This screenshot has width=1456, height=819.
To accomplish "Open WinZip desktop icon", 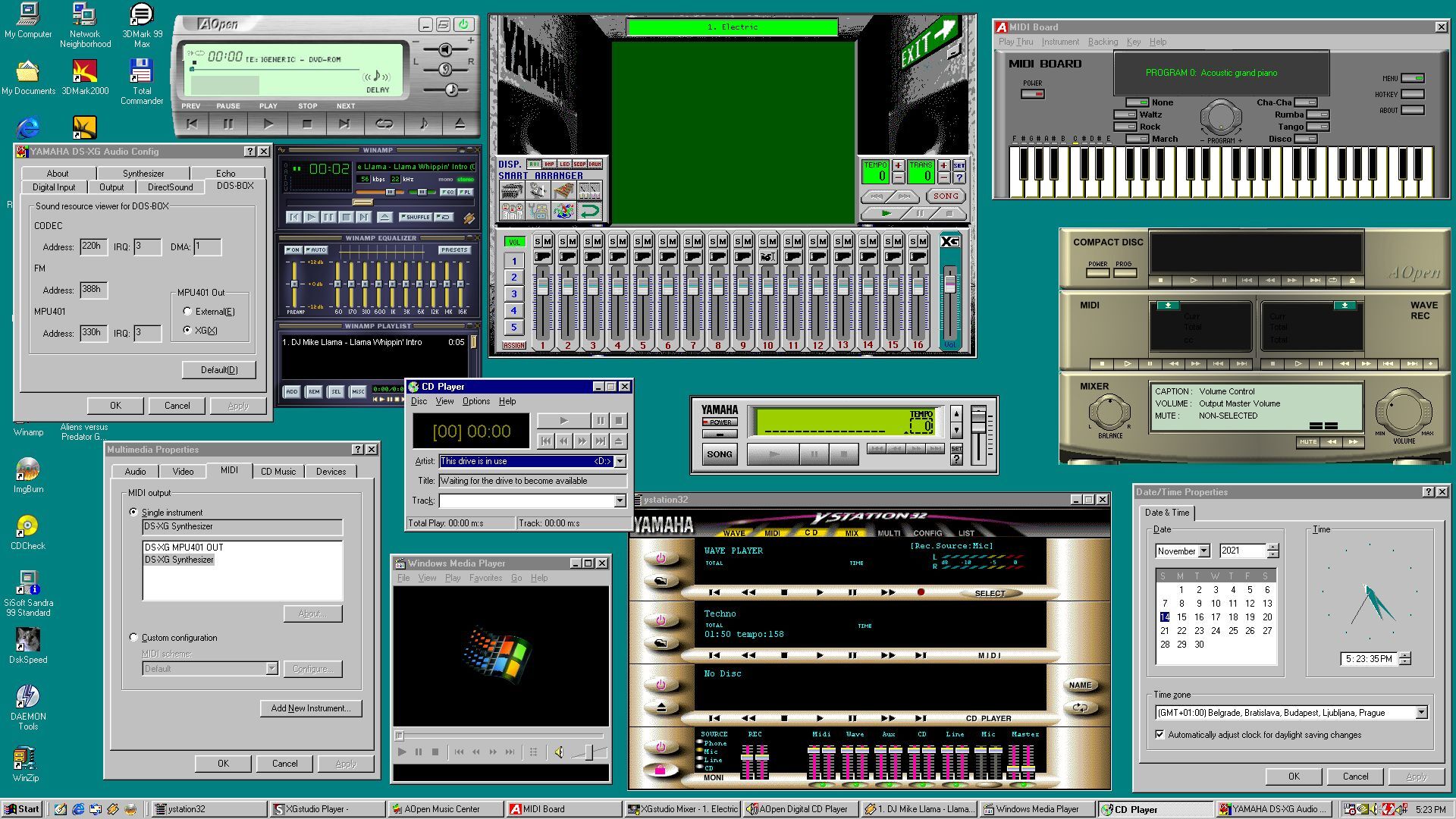I will pos(26,764).
